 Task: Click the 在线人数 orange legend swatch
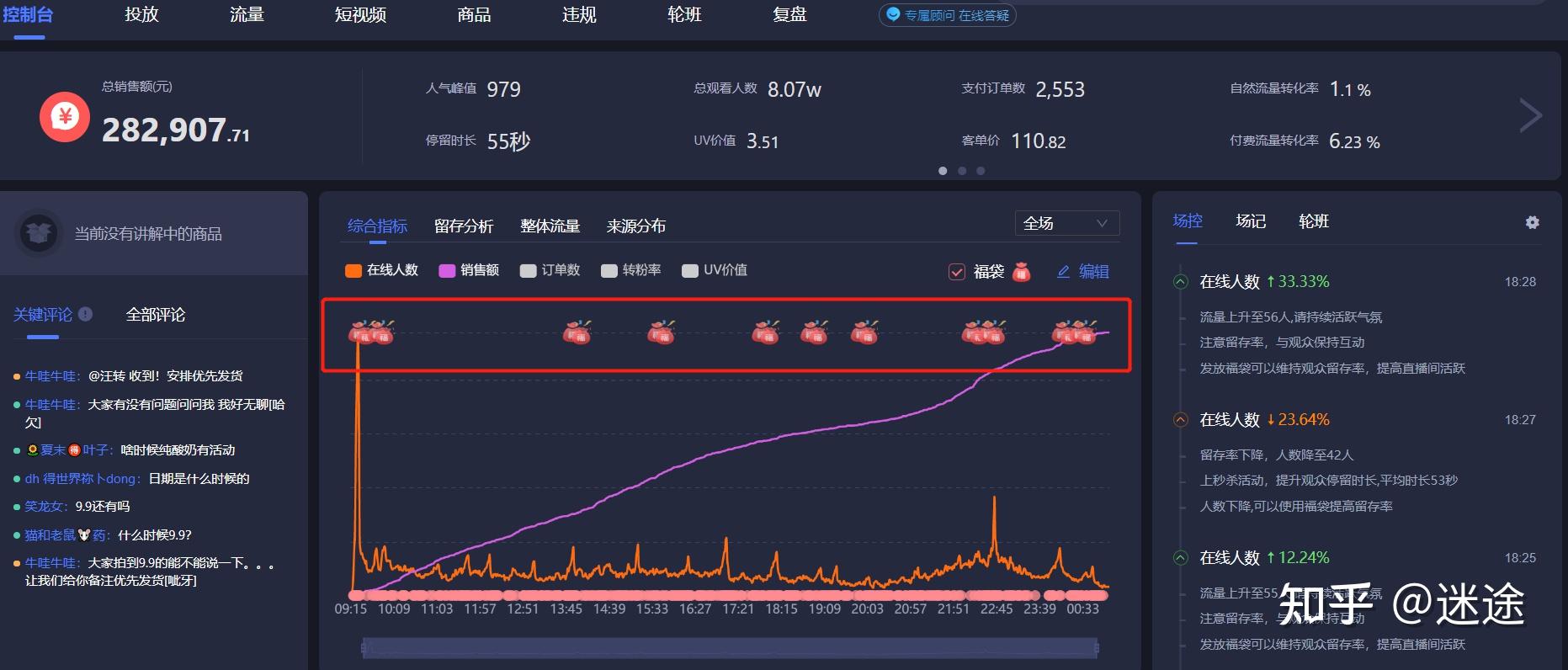coord(353,270)
